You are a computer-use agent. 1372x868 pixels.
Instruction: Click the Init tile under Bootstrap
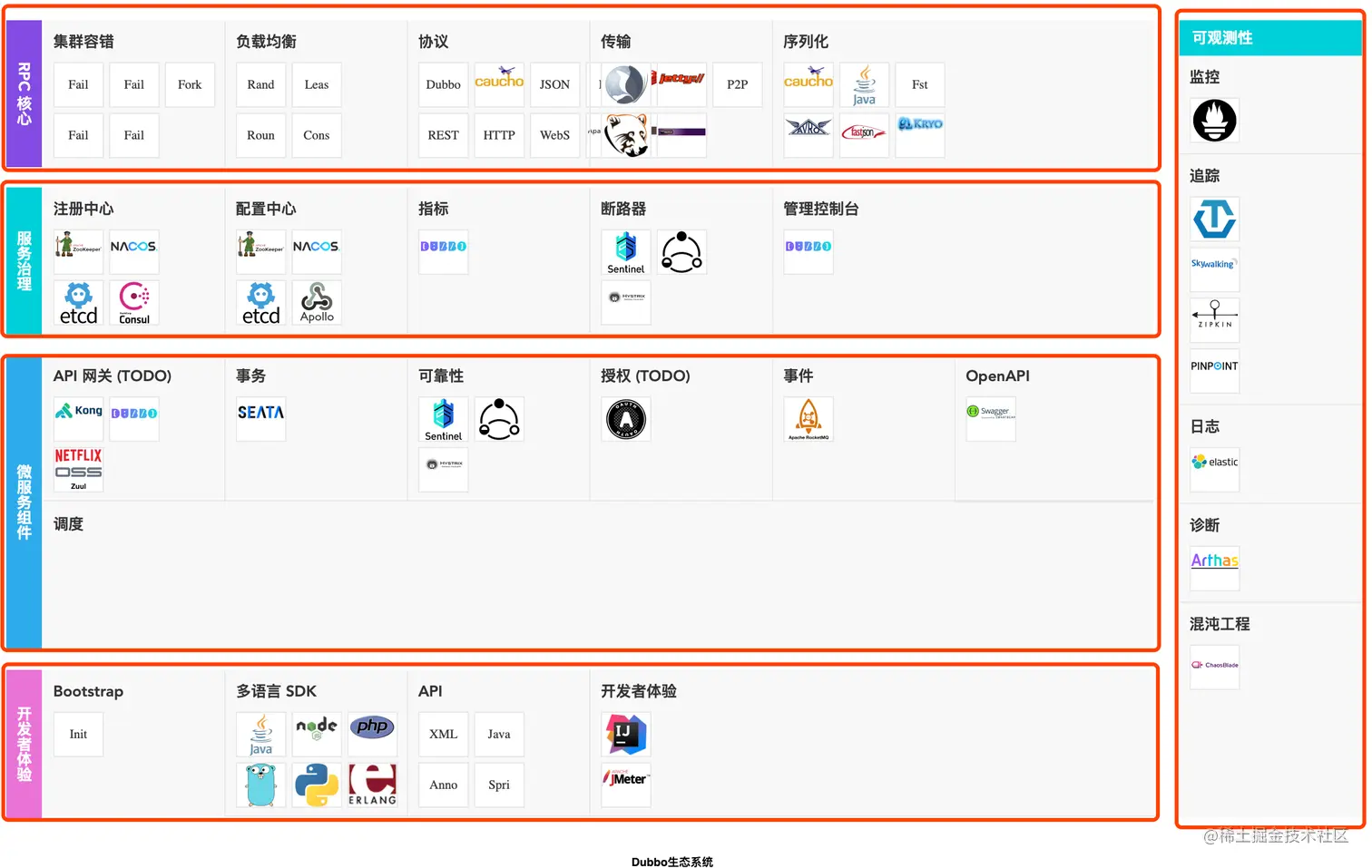tap(79, 735)
